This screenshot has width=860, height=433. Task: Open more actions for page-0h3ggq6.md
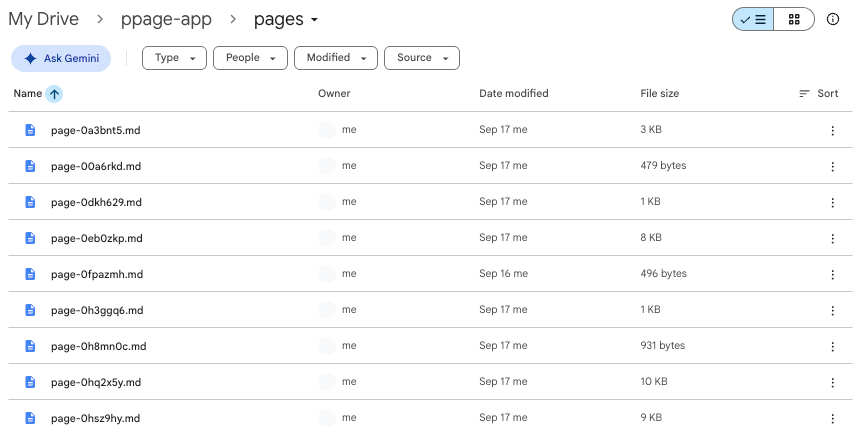click(833, 311)
